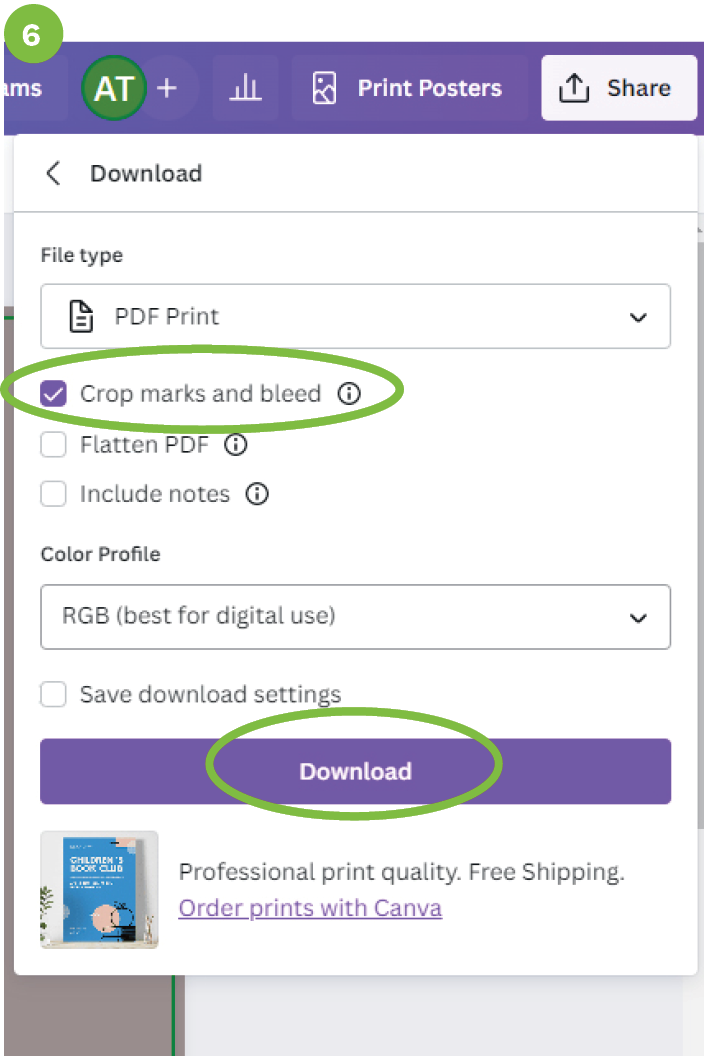Click the vertical scrollbar beside the panel
Image resolution: width=704 pixels, height=1060 pixels.
click(x=699, y=500)
